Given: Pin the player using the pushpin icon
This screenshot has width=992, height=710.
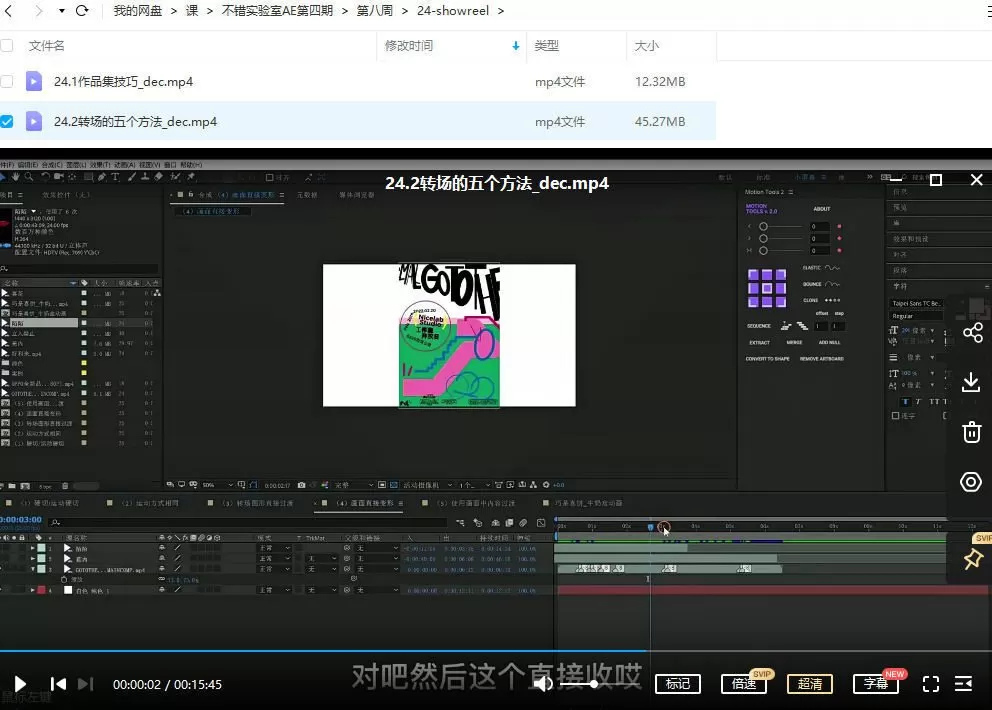Looking at the screenshot, I should 972,559.
